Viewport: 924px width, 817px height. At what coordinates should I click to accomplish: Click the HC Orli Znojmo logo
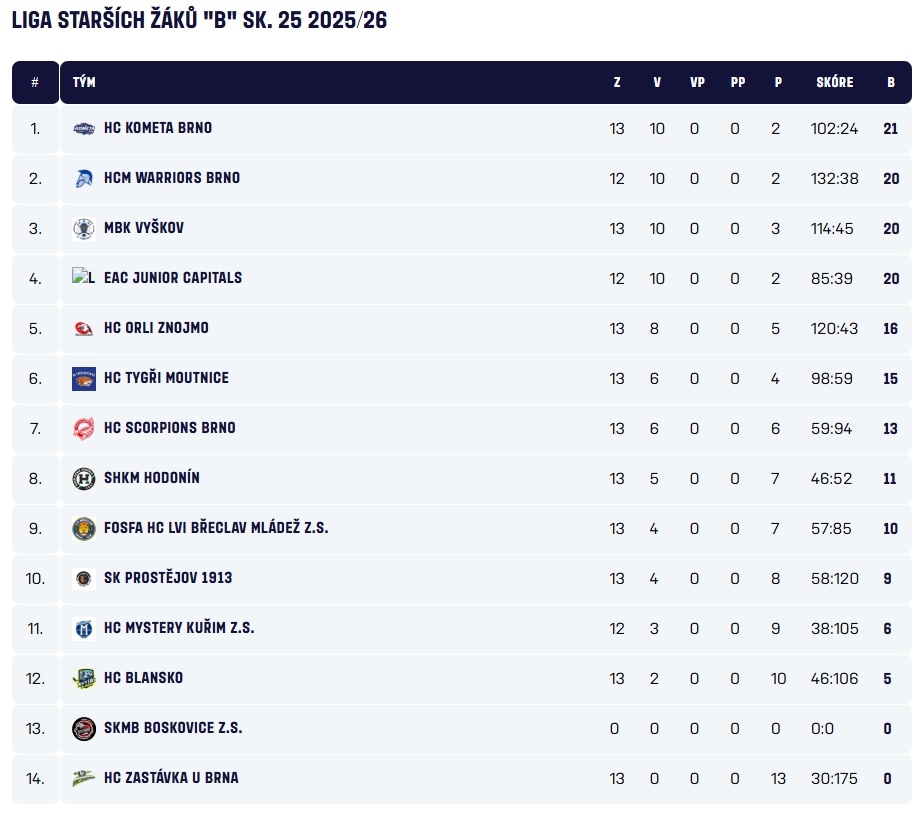[x=84, y=328]
